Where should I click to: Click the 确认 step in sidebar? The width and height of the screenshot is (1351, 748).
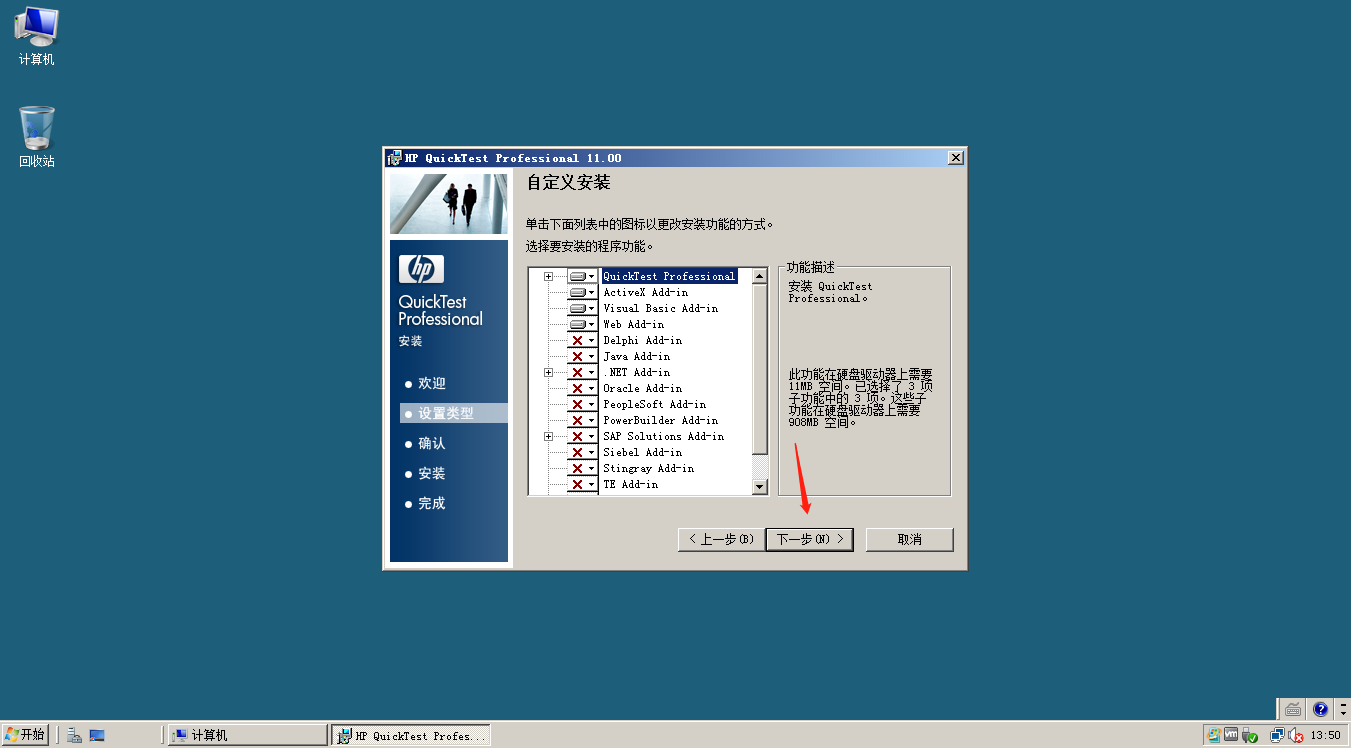(x=432, y=444)
